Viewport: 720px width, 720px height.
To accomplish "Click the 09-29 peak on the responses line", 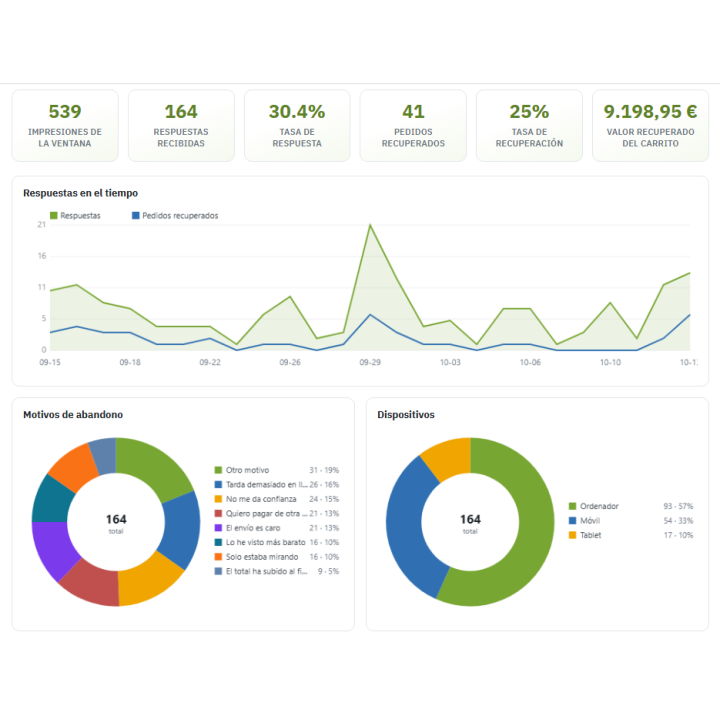I will (x=370, y=225).
